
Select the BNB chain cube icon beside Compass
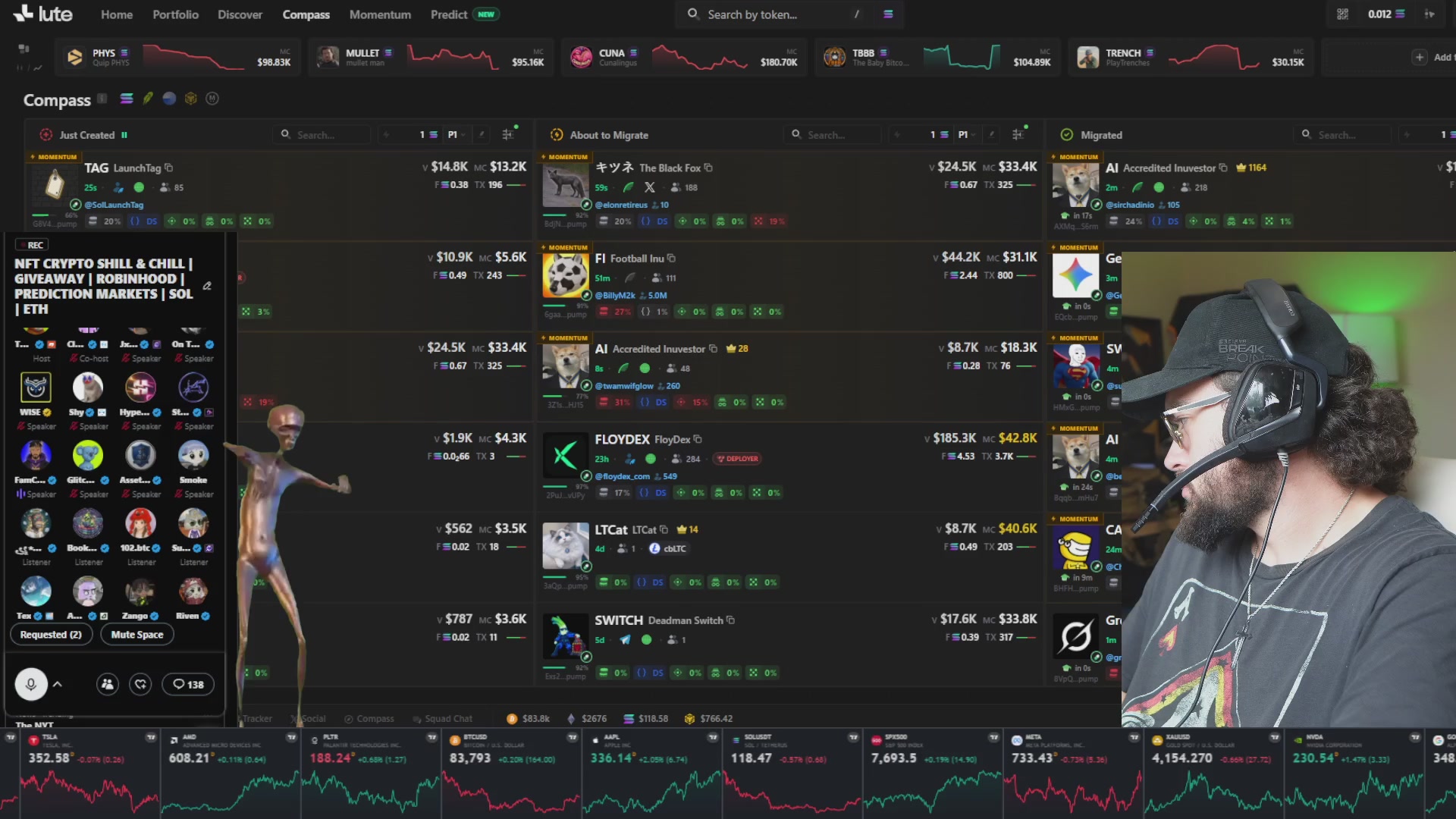pyautogui.click(x=191, y=99)
